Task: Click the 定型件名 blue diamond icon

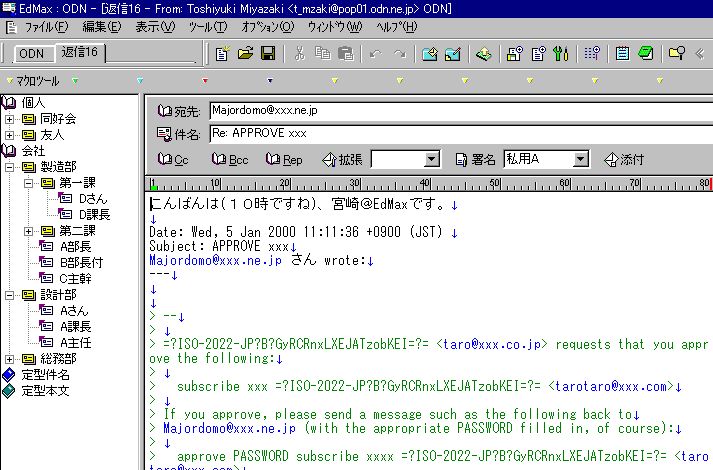Action: coord(9,375)
